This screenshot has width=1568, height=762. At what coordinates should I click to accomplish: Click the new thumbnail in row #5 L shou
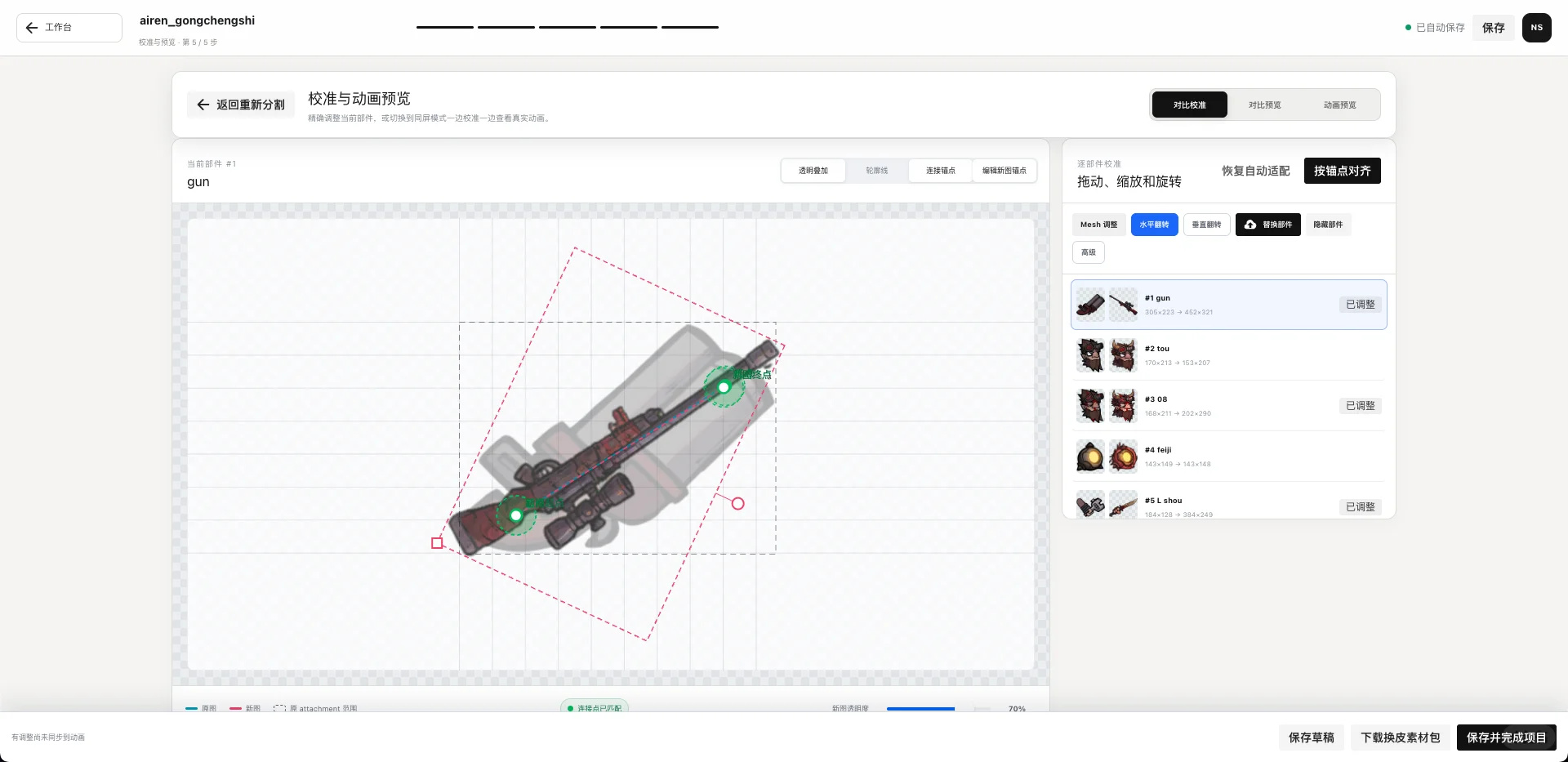point(1123,505)
